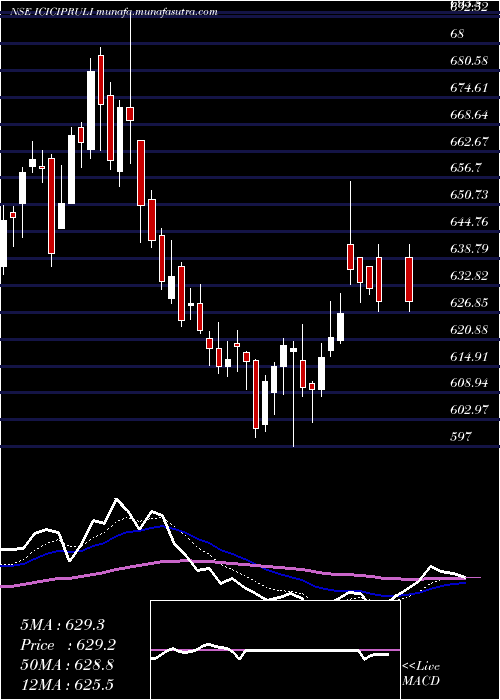500x700 pixels.
Task: Click the NSE ICICIPRULI ticker title
Action: 113,12
